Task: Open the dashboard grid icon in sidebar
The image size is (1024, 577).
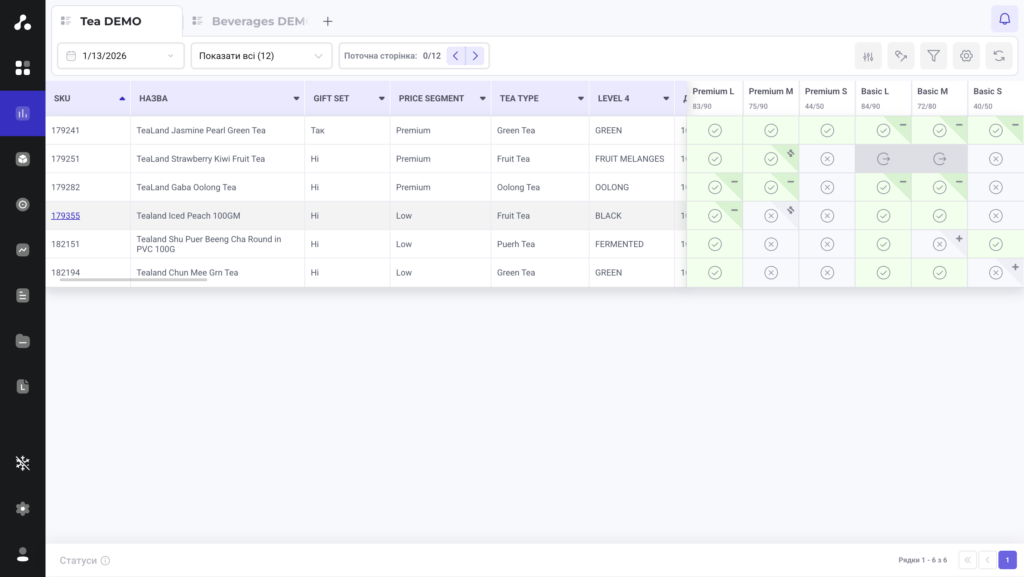Action: [23, 68]
